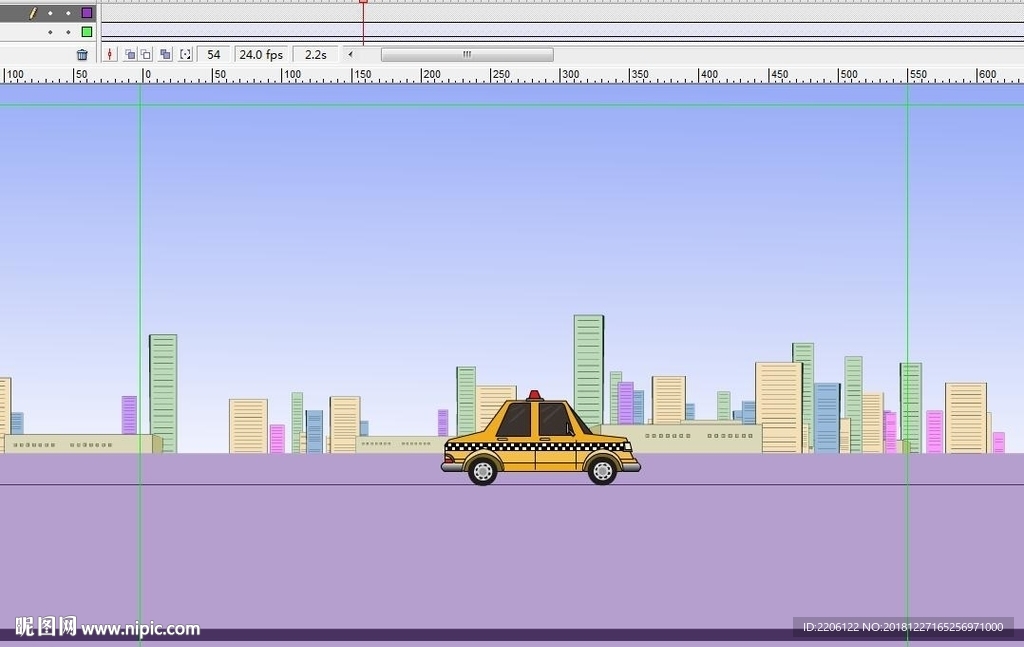Click the 24.0 fps frame rate field

click(261, 55)
